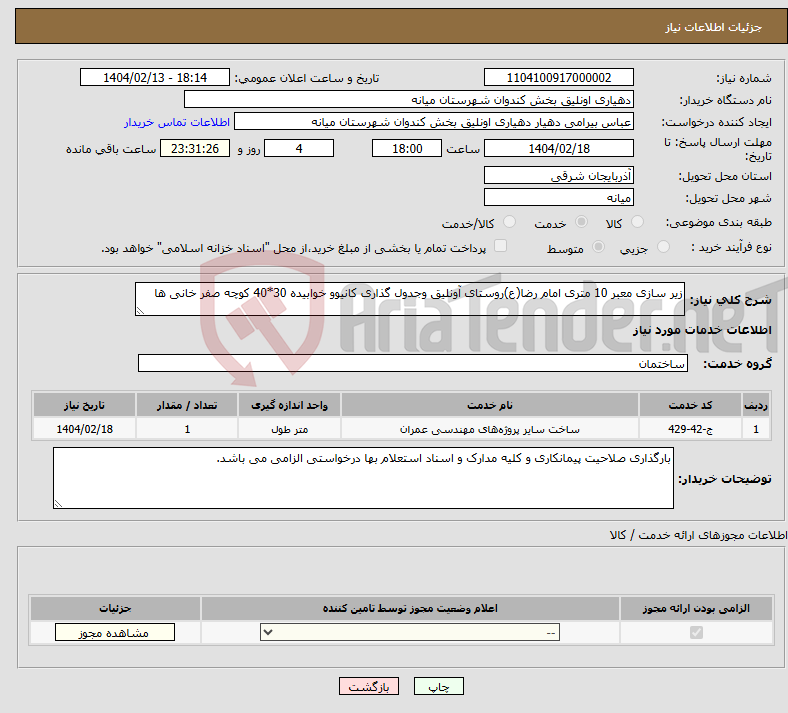The width and height of the screenshot is (788, 713).
Task: Click the تاریخ نیاز column header
Action: pos(84,405)
